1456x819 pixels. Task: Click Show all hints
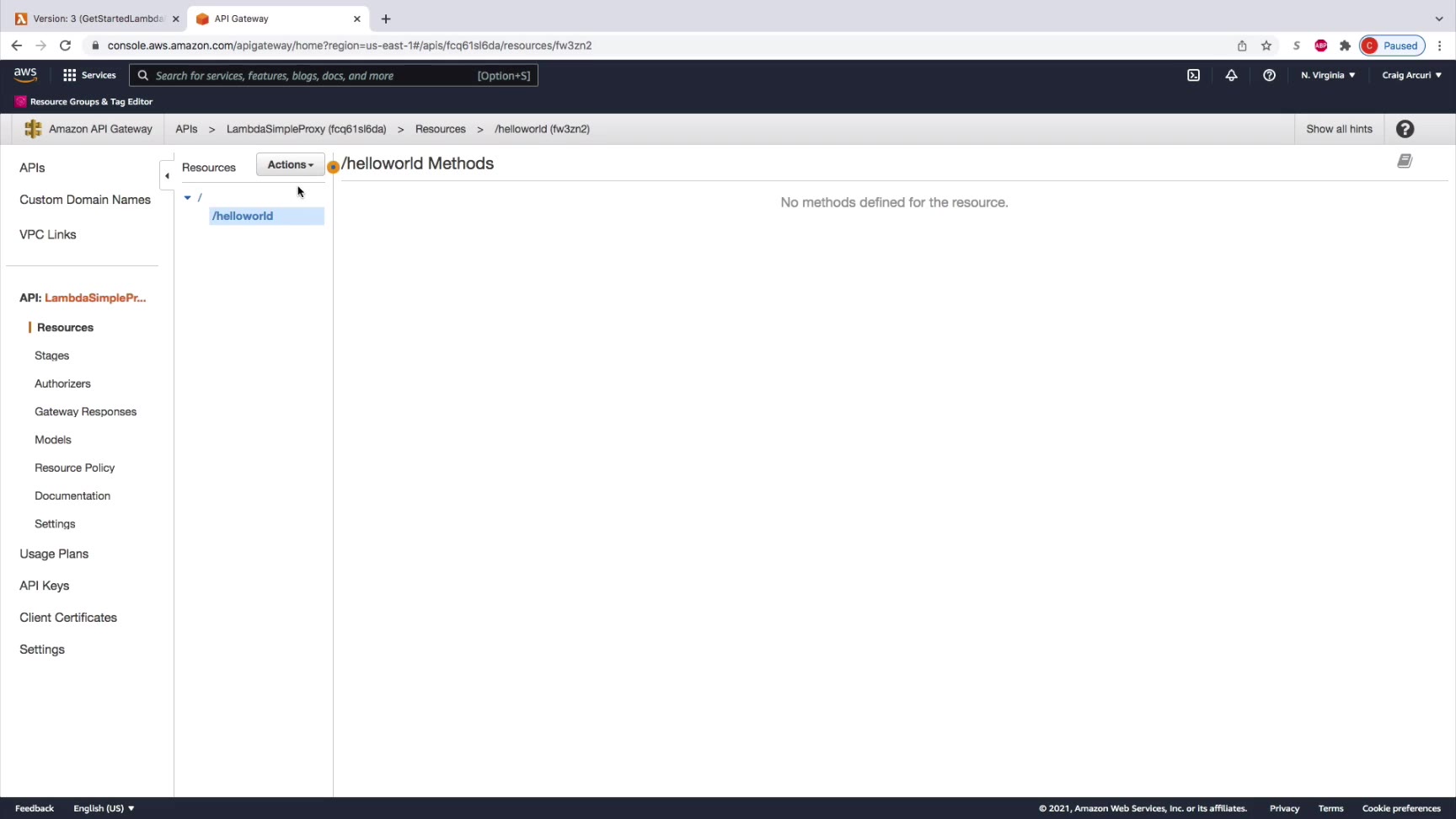coord(1339,129)
